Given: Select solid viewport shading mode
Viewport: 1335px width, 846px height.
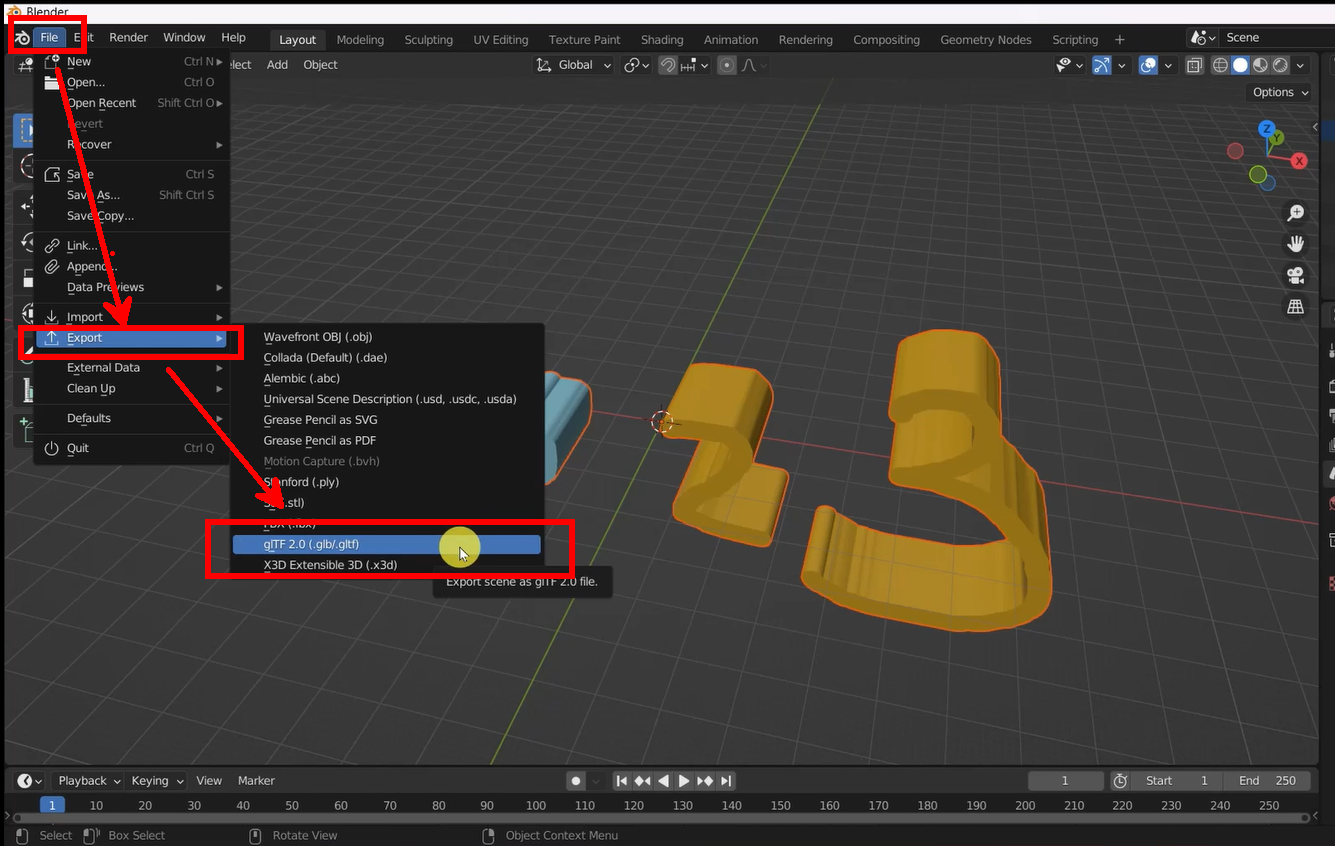Looking at the screenshot, I should [x=1240, y=65].
